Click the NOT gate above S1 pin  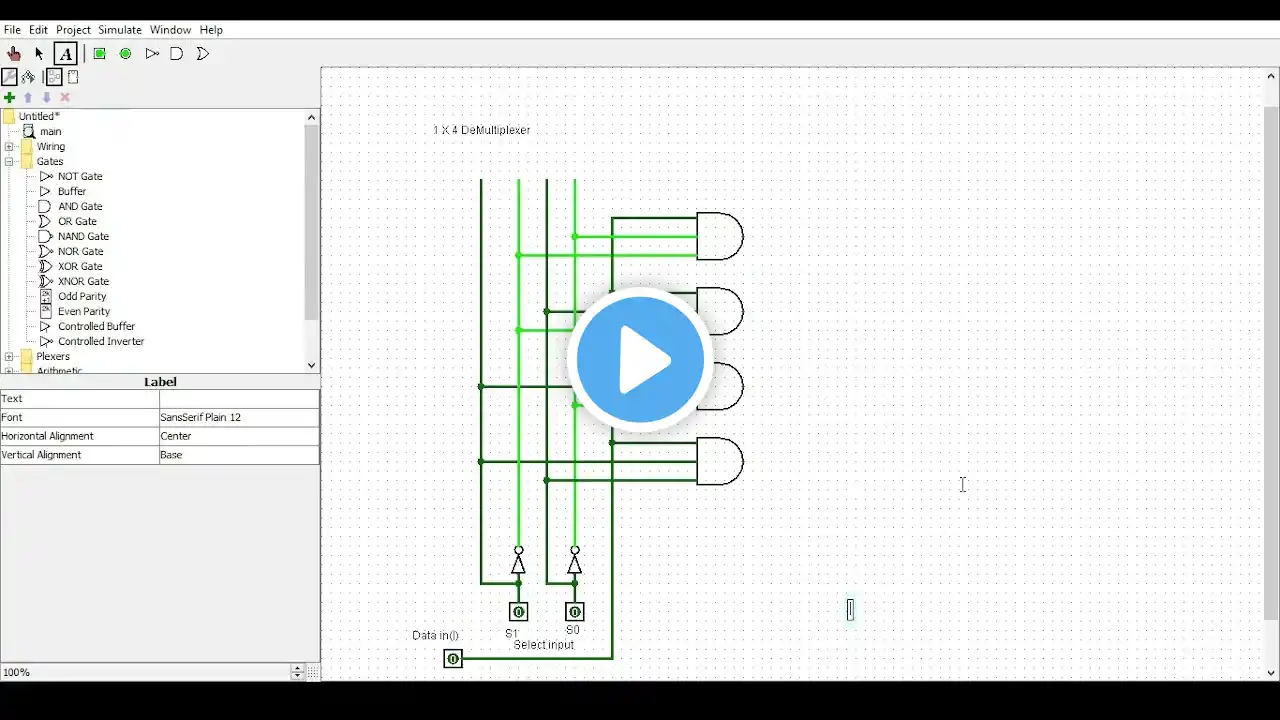point(518,562)
